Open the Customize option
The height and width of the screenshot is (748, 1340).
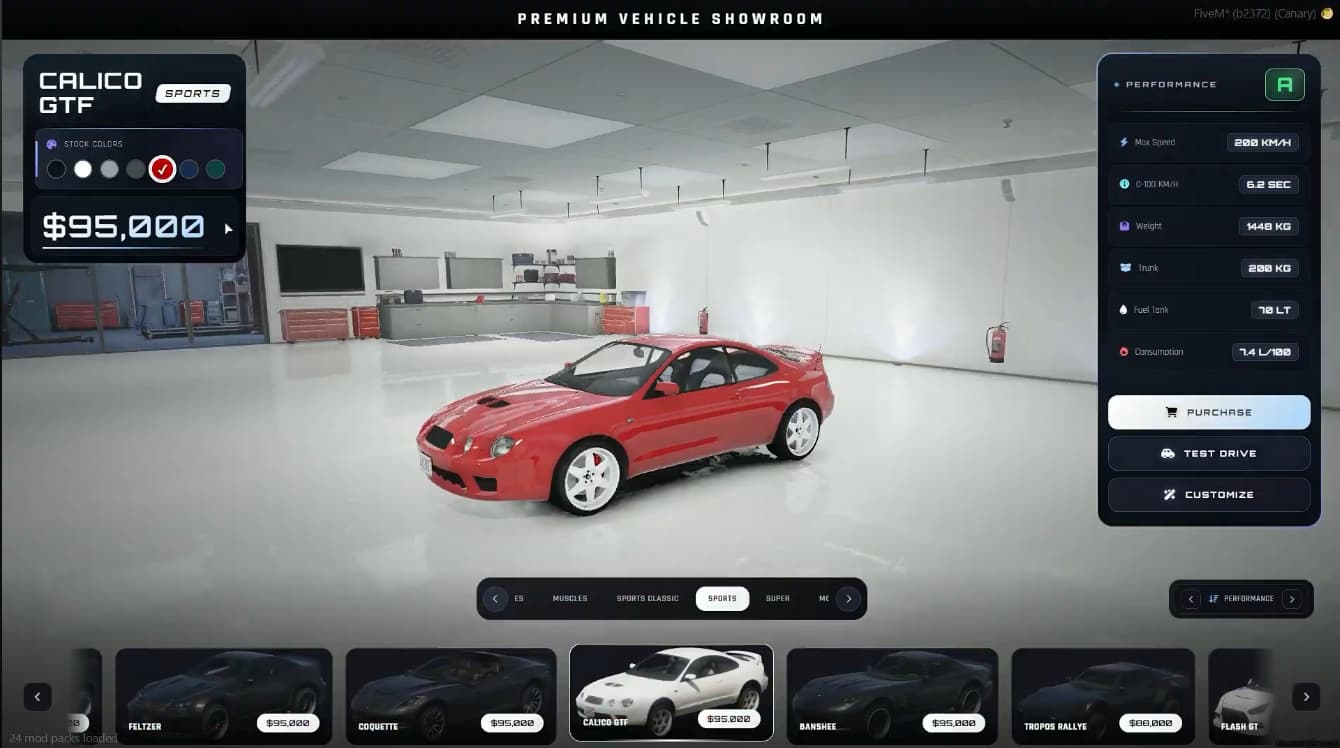pyautogui.click(x=1209, y=495)
